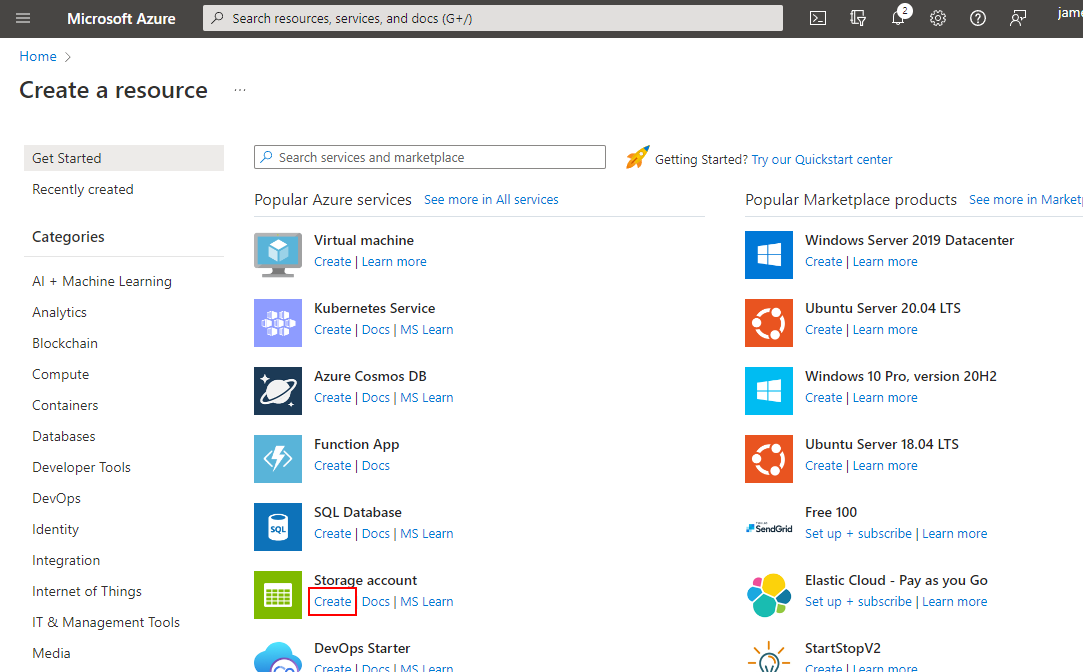Viewport: 1083px width, 672px height.
Task: Focus the Search resources, services, and docs box
Action: pos(493,18)
